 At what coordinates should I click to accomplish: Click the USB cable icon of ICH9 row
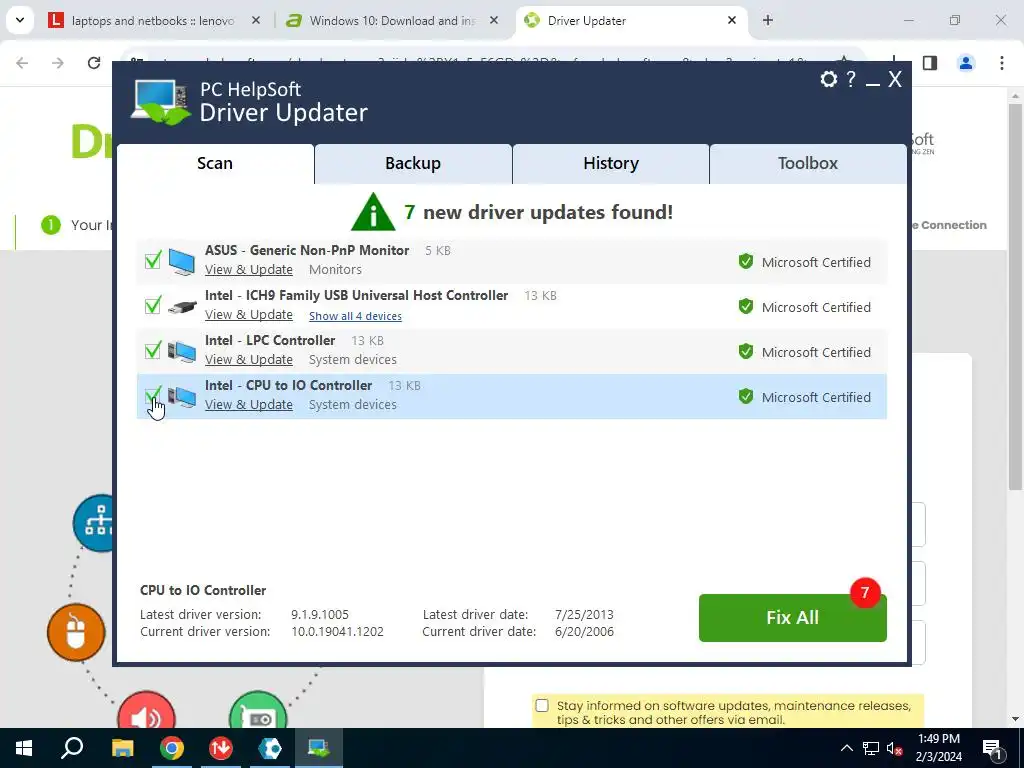(182, 306)
